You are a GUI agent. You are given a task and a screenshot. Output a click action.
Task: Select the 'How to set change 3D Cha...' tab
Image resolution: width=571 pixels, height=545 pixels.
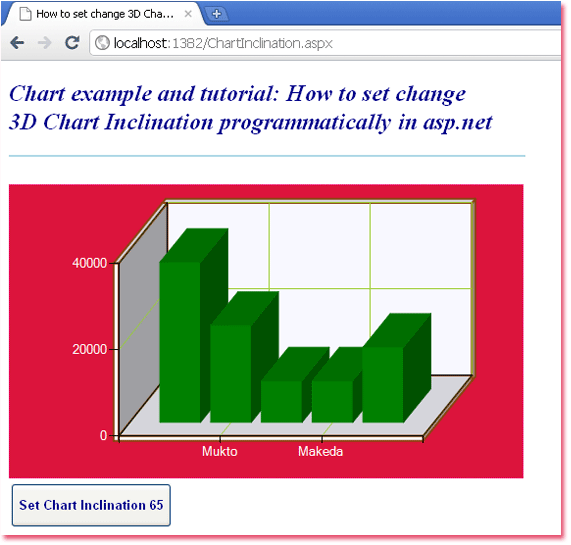pos(104,14)
